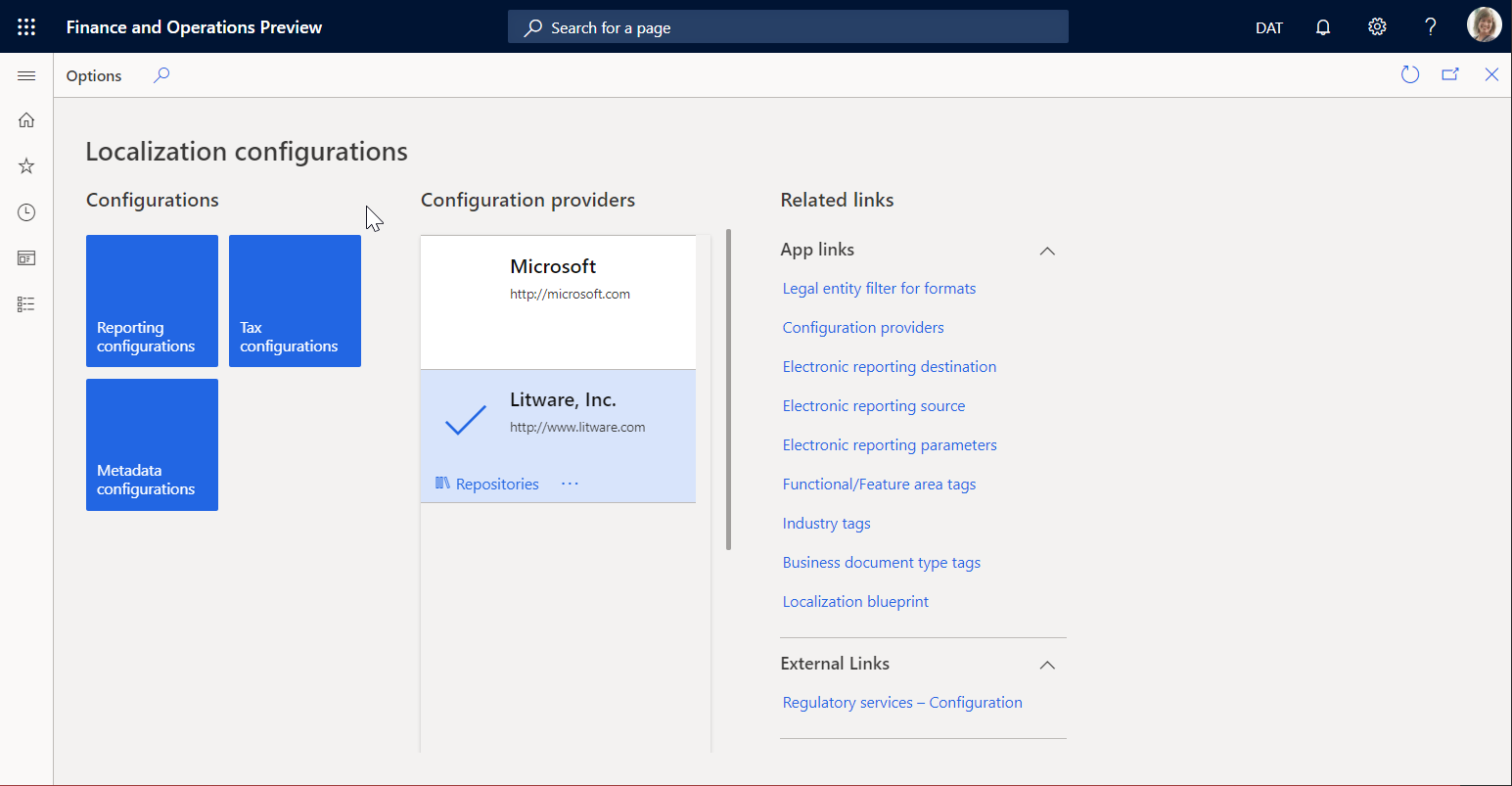This screenshot has height=786, width=1512.
Task: Click the provider list scrollbar
Action: tap(728, 390)
